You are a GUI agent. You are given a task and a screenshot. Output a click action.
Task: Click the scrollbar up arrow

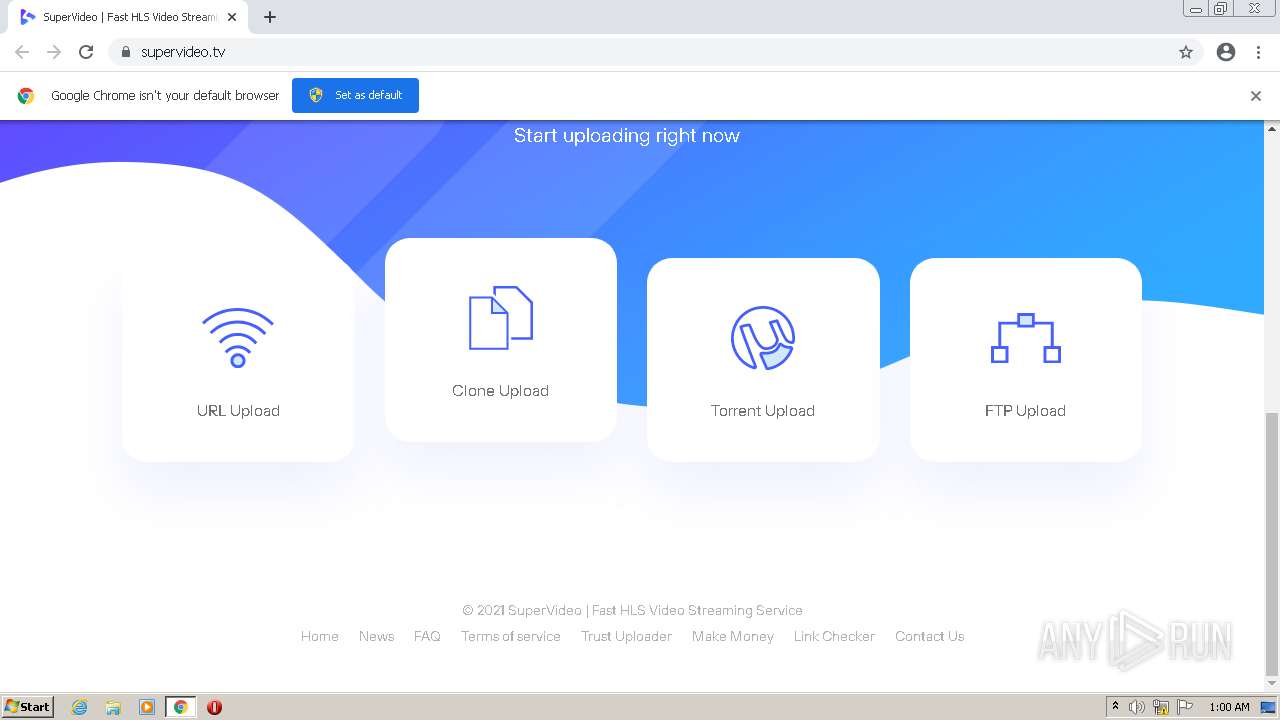pos(1272,129)
